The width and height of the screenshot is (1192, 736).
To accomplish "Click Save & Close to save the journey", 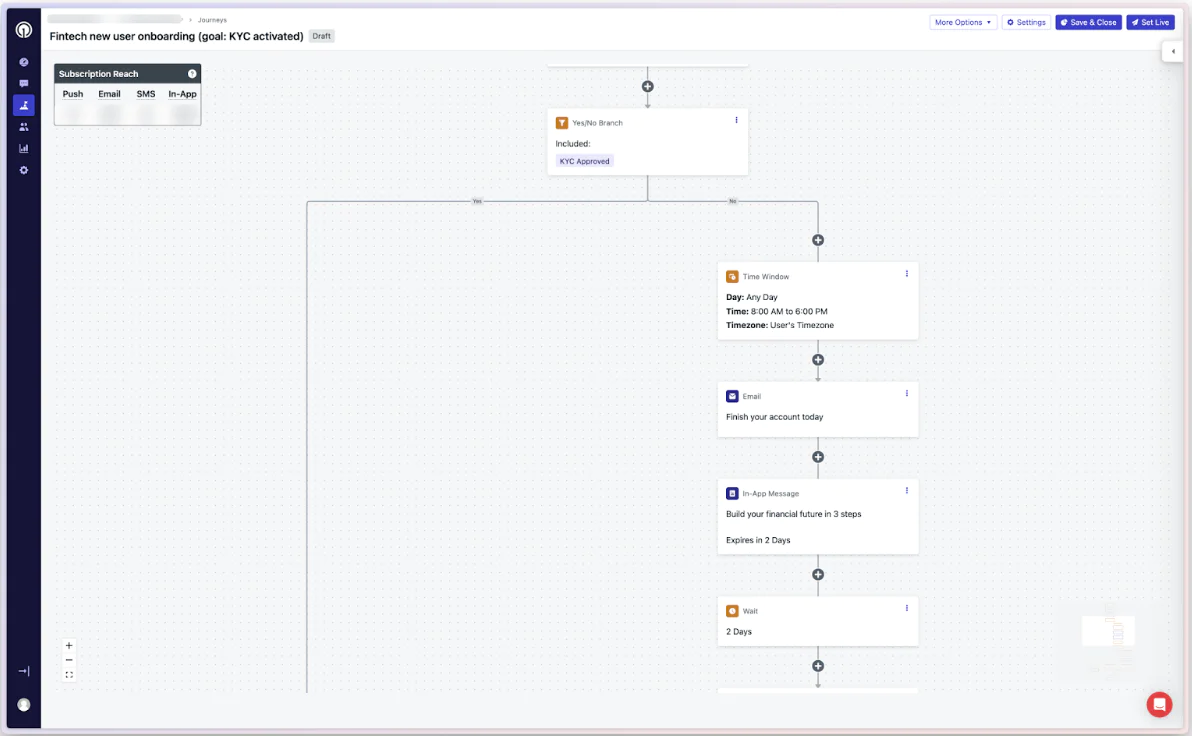I will 1088,22.
